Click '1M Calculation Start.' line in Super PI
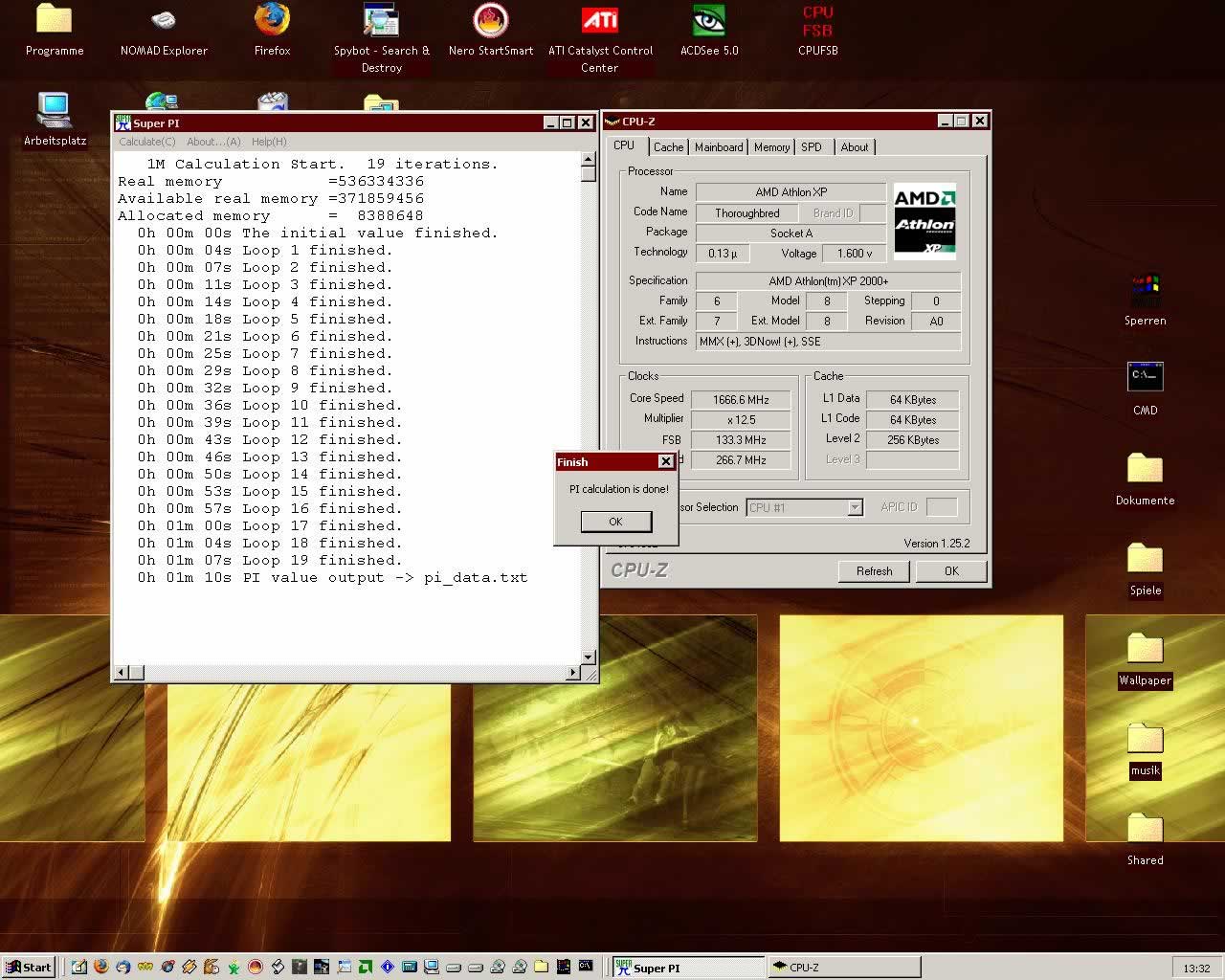Viewport: 1225px width, 980px height. [323, 165]
